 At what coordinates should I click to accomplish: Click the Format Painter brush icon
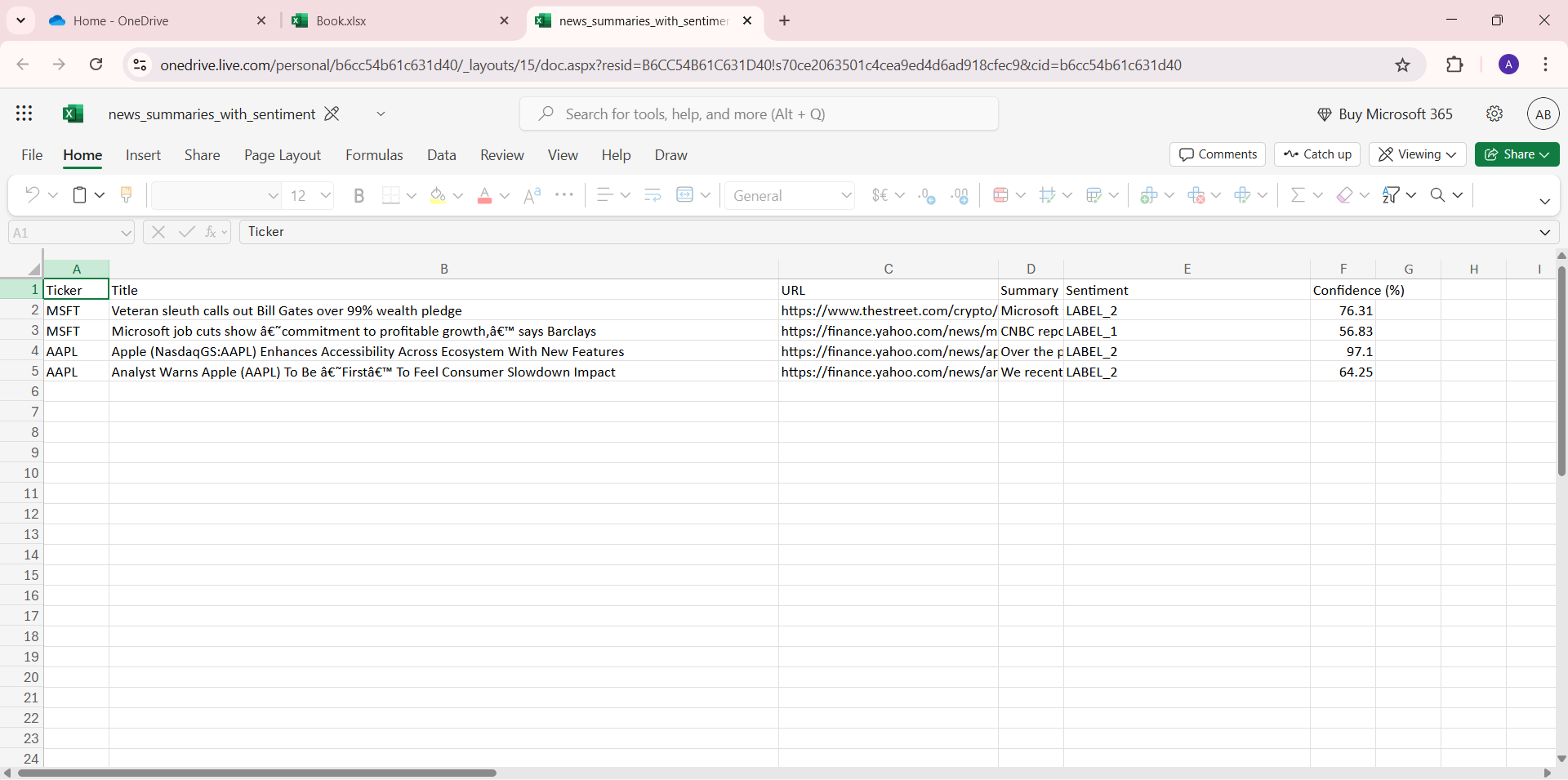point(126,194)
